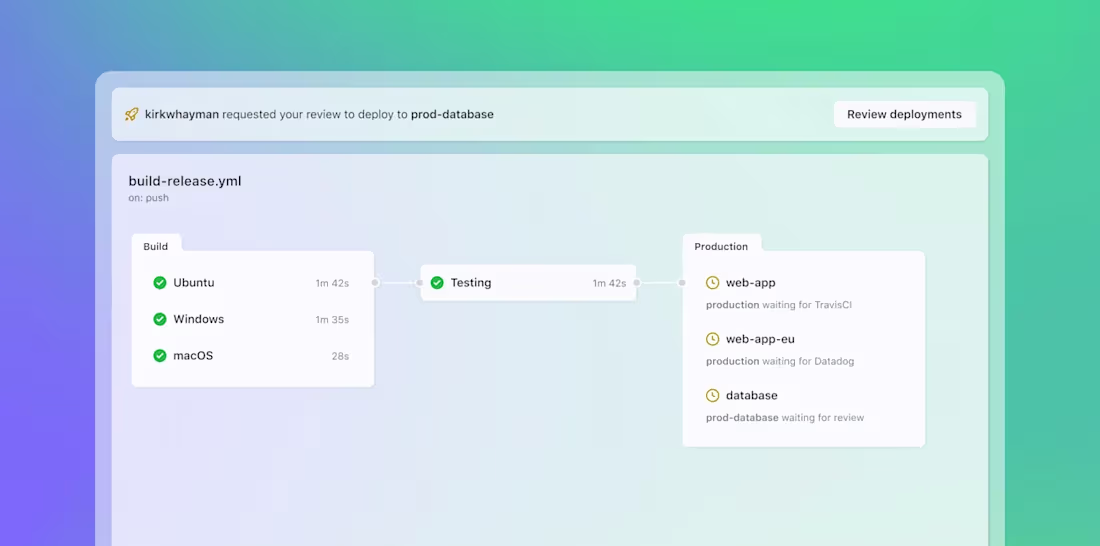Open the kirkwhayman user link

[x=182, y=114]
